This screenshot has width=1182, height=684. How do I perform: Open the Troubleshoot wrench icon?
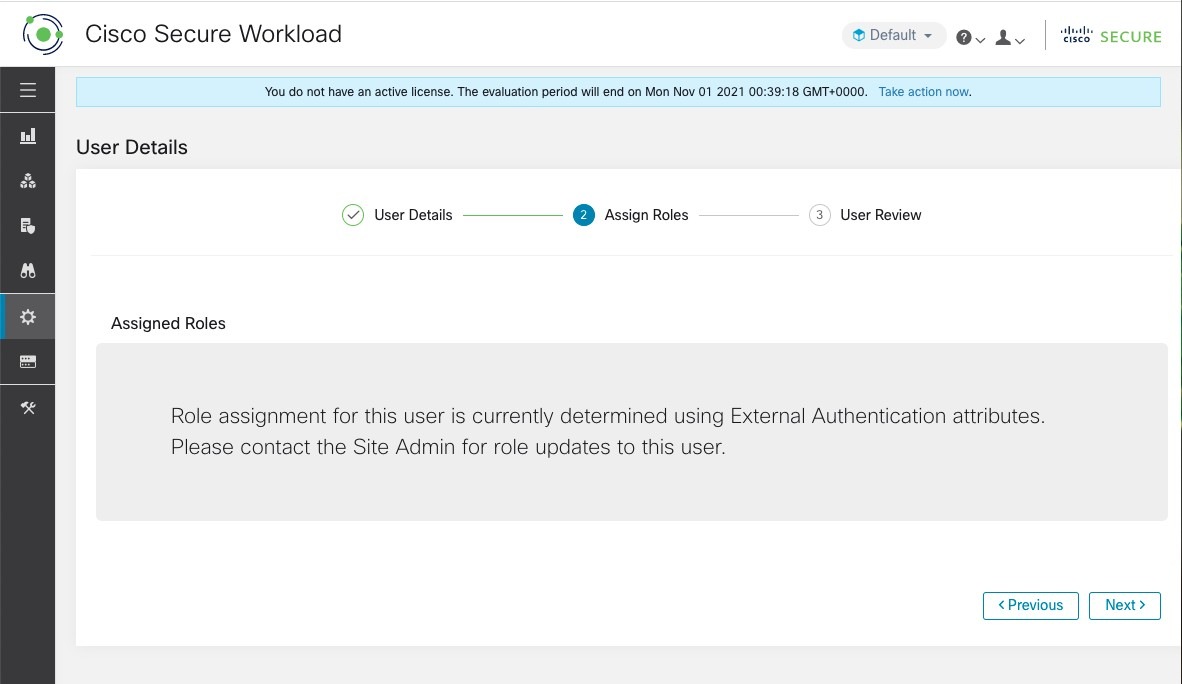pos(27,407)
